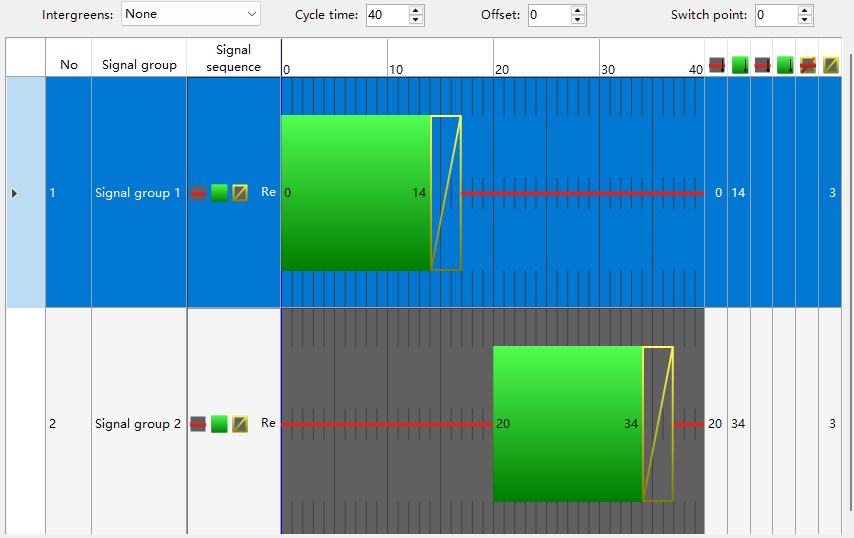This screenshot has width=854, height=538.
Task: Click the red-amber column header icon
Action: (x=807, y=65)
